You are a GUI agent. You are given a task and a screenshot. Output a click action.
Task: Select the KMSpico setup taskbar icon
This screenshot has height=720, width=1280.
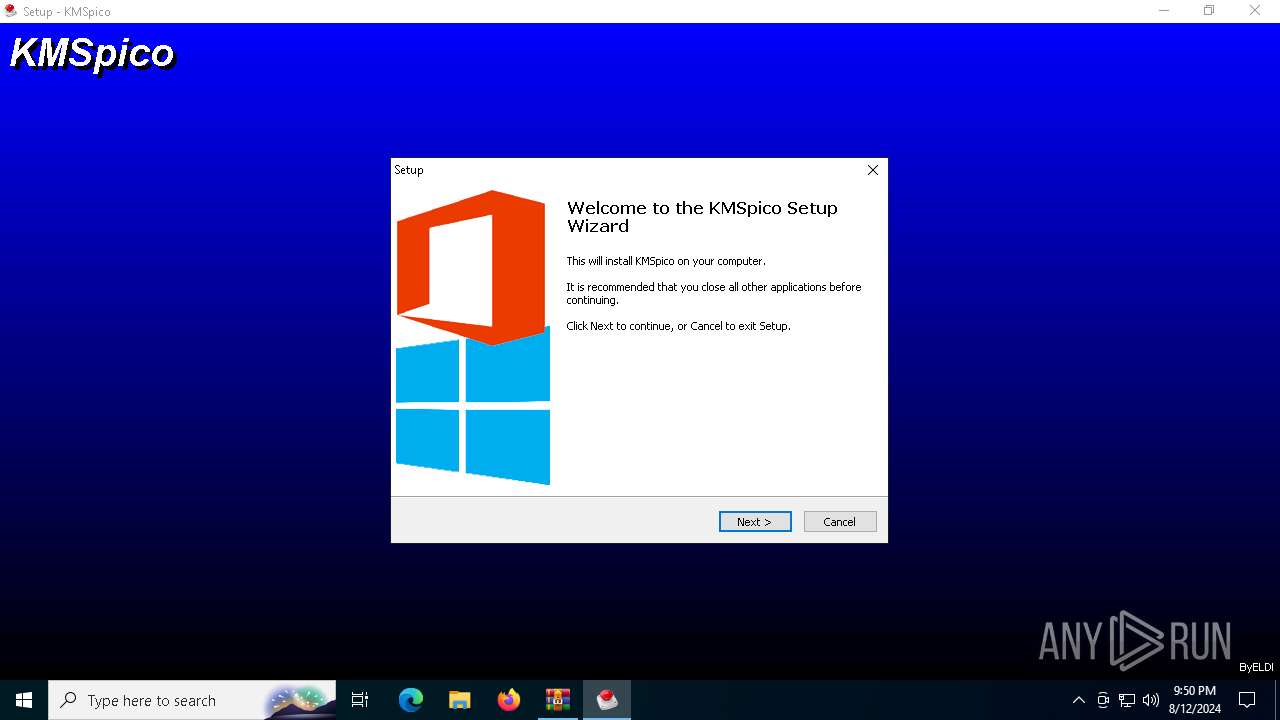pos(607,700)
